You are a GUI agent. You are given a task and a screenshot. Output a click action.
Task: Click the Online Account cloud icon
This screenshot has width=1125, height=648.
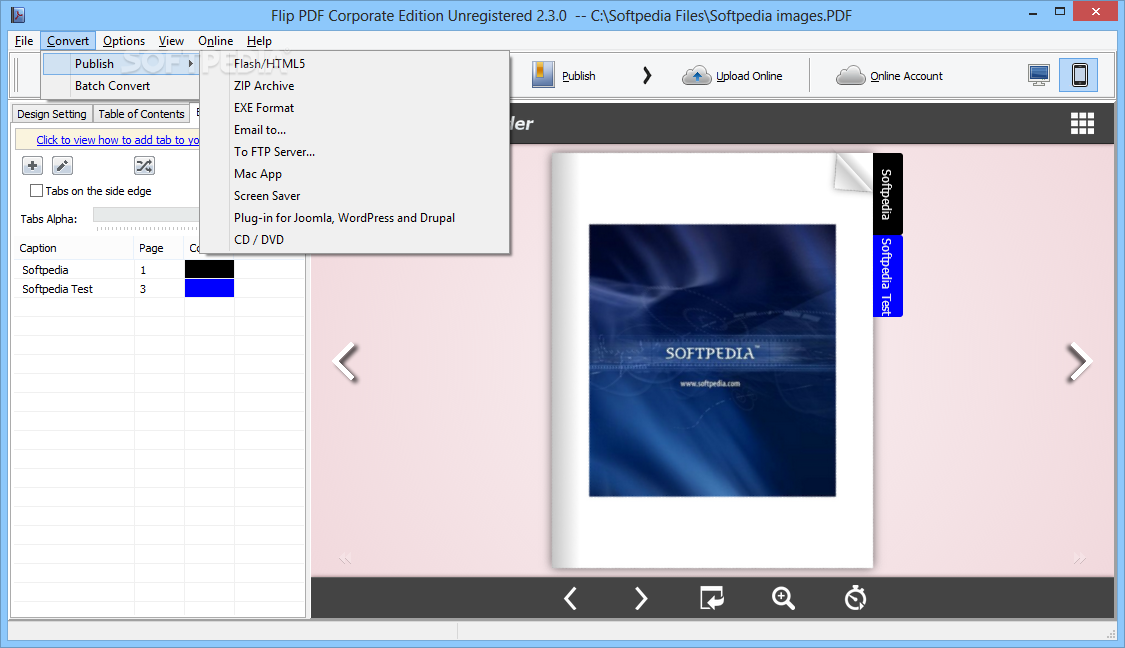point(851,75)
